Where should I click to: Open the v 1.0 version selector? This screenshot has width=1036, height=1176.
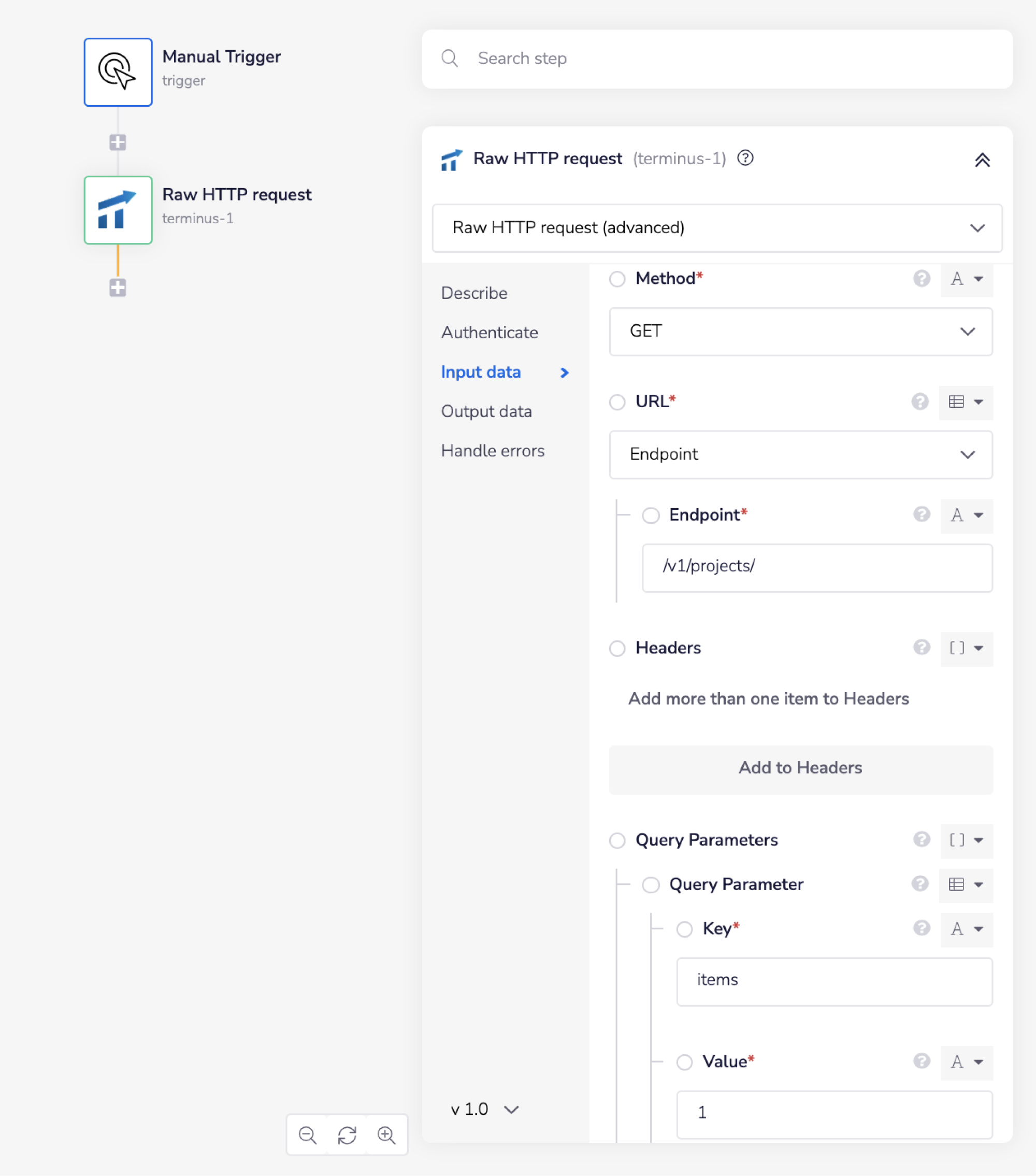pos(484,1109)
